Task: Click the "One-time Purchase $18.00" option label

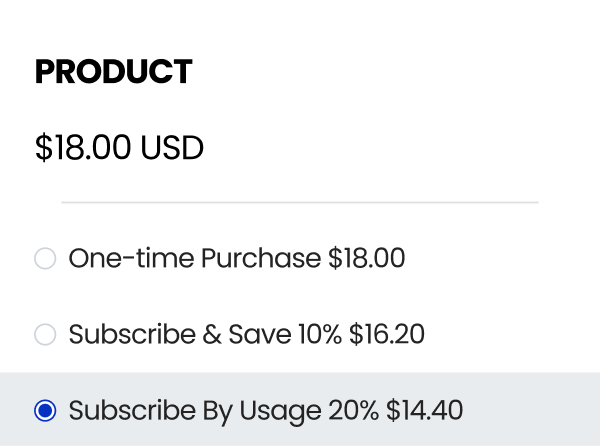Action: click(236, 259)
